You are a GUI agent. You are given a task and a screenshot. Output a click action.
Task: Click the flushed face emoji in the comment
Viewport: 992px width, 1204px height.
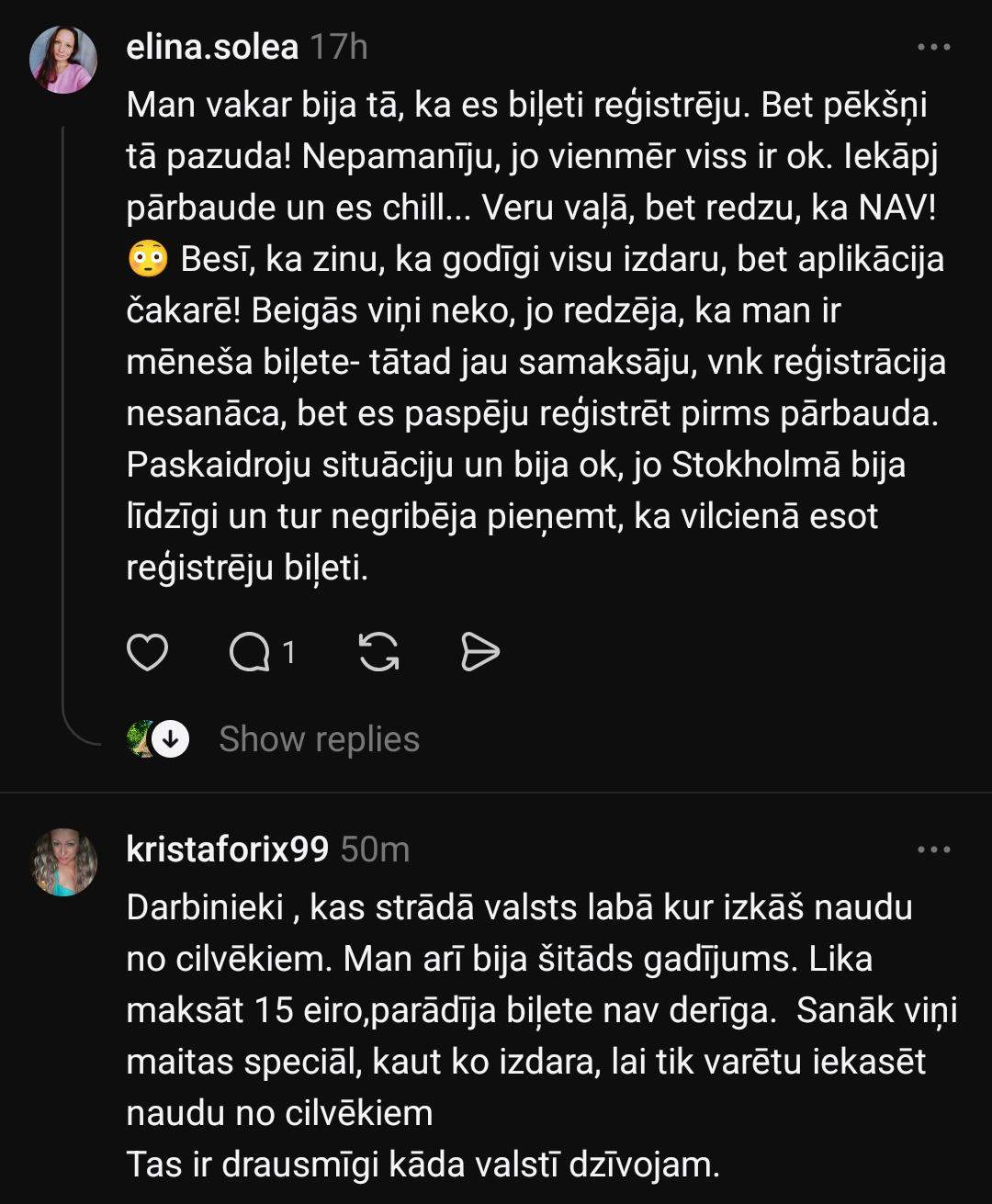click(x=147, y=260)
